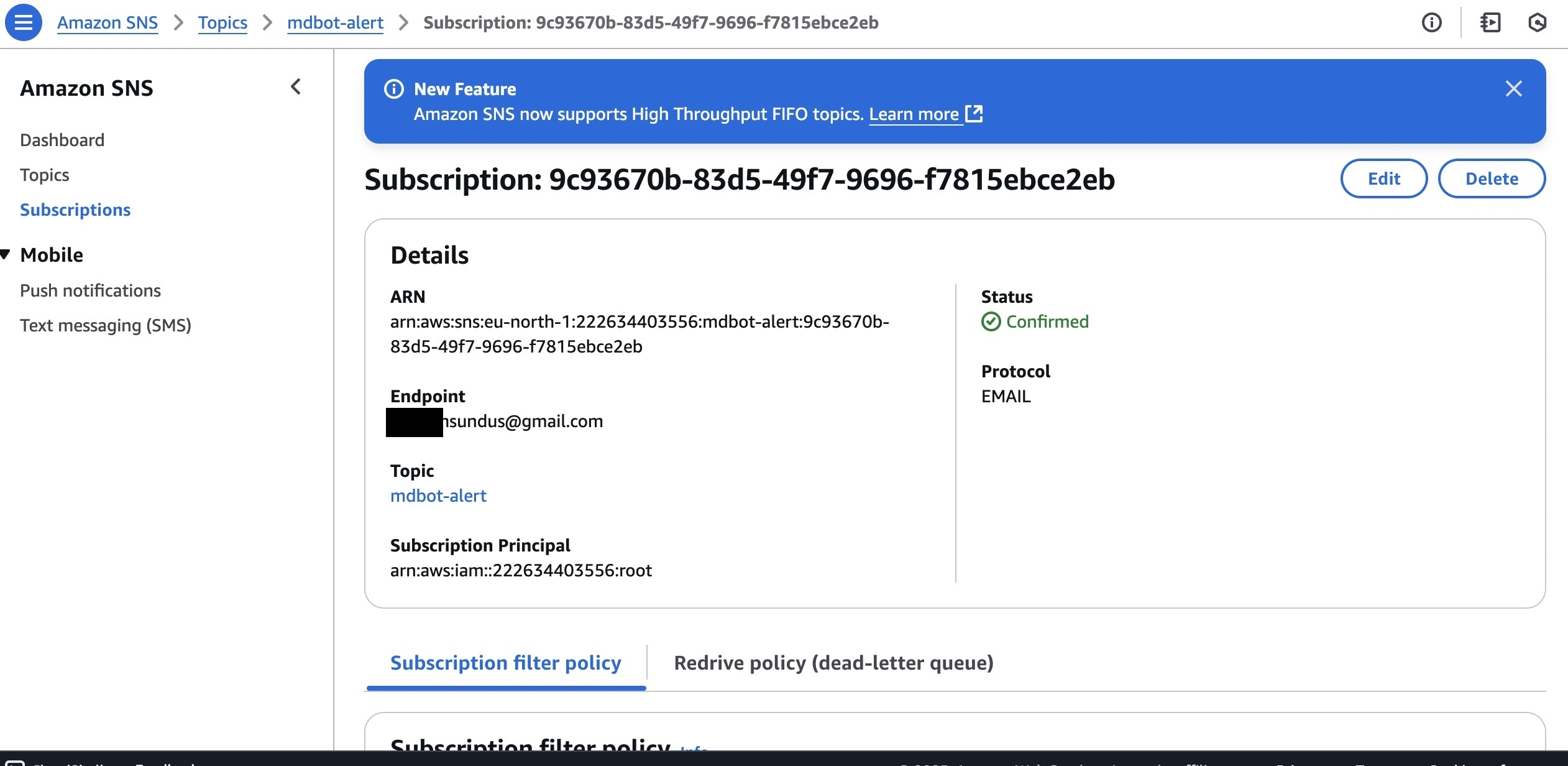Switch to the Redrive policy (dead-letter queue) tab

click(833, 663)
